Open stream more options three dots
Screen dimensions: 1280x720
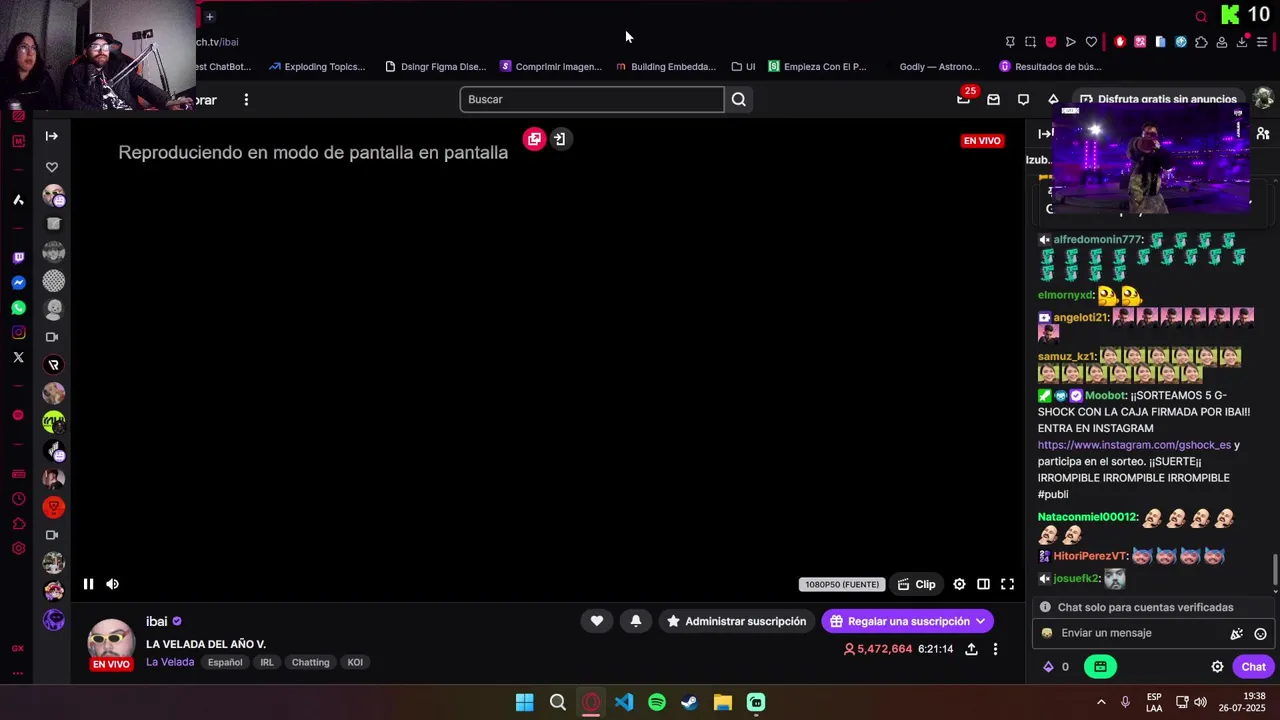(x=995, y=649)
